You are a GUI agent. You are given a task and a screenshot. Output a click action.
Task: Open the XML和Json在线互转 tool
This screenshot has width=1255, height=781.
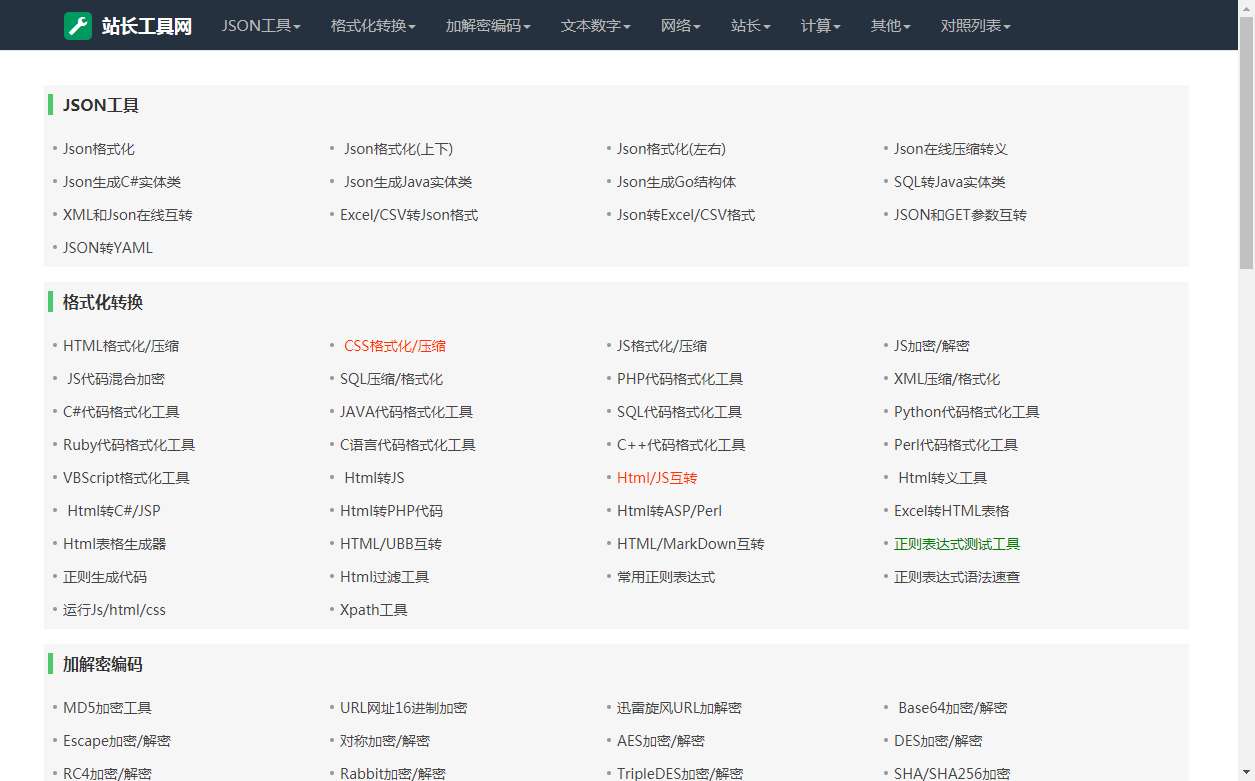pos(127,214)
